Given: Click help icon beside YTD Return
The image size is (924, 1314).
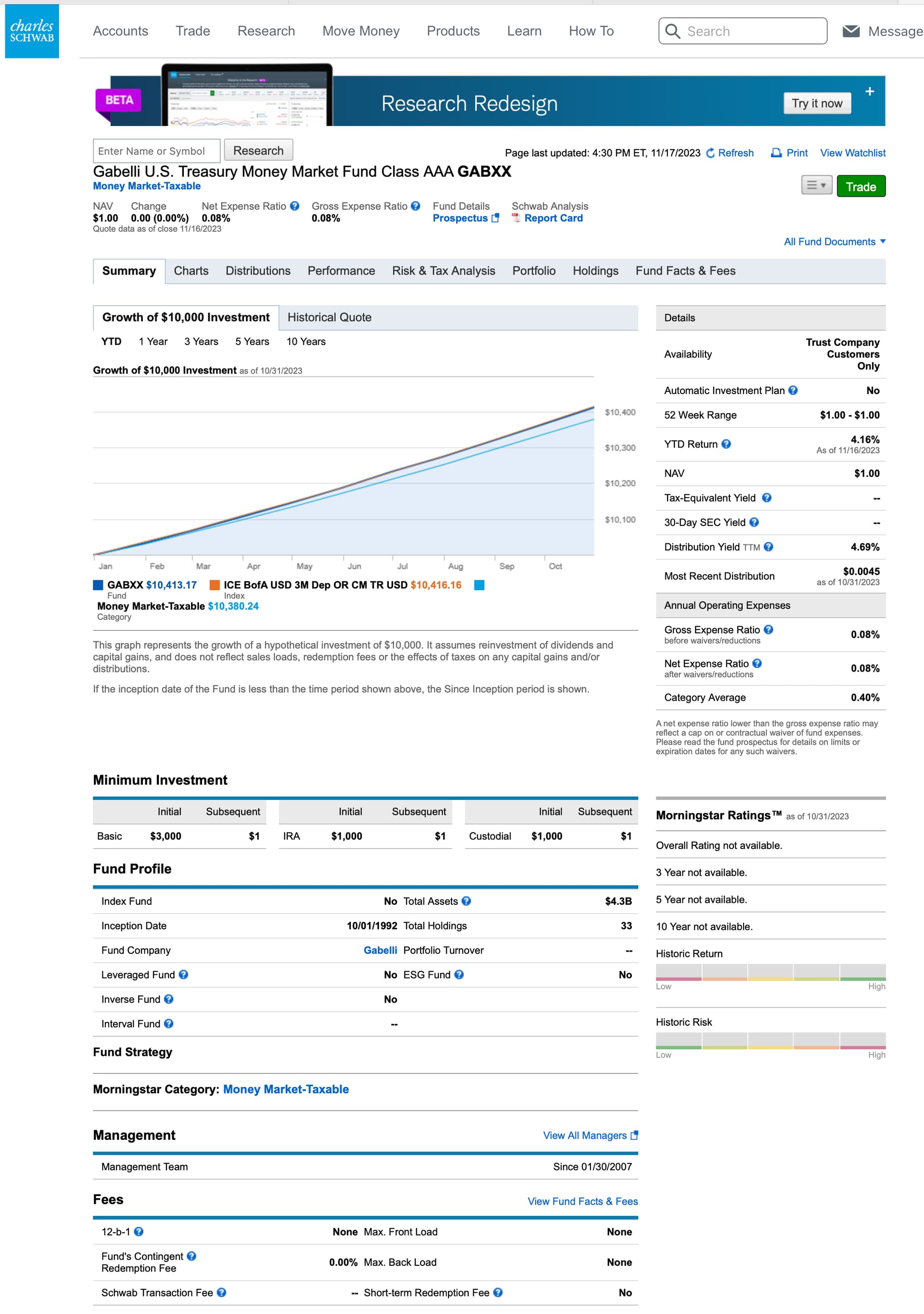Looking at the screenshot, I should pos(725,444).
